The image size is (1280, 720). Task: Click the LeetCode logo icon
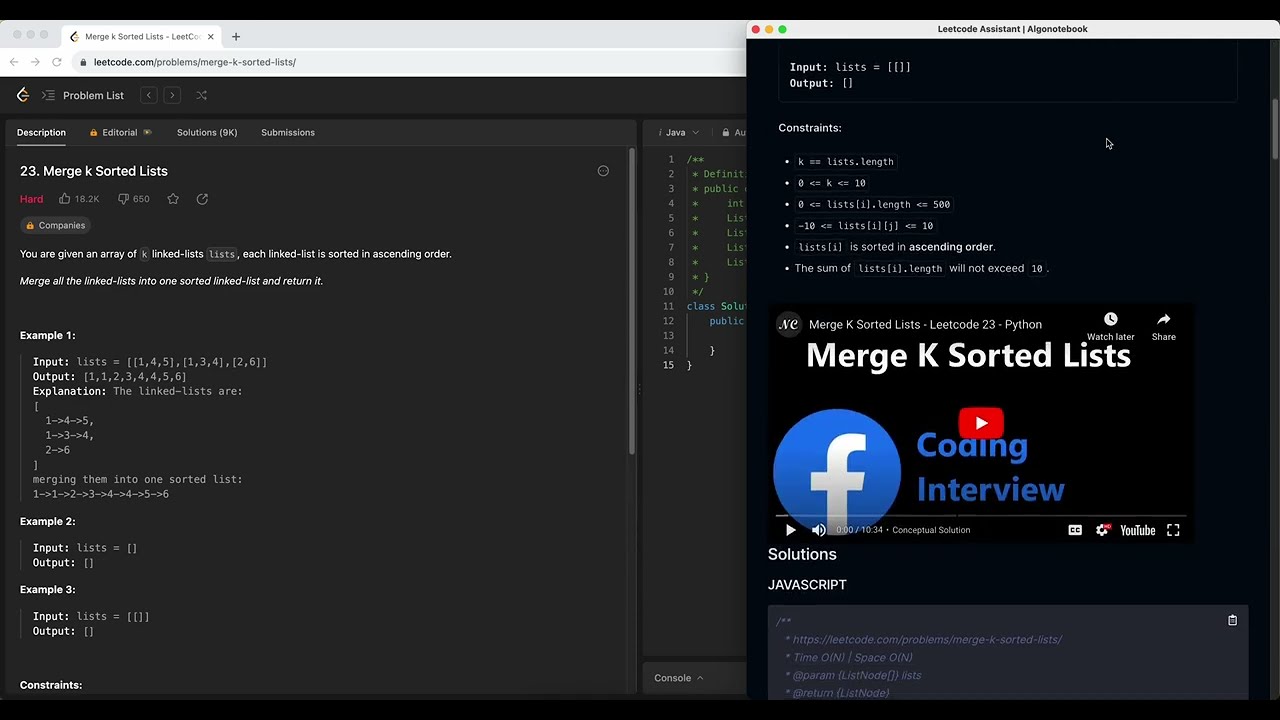coord(23,95)
